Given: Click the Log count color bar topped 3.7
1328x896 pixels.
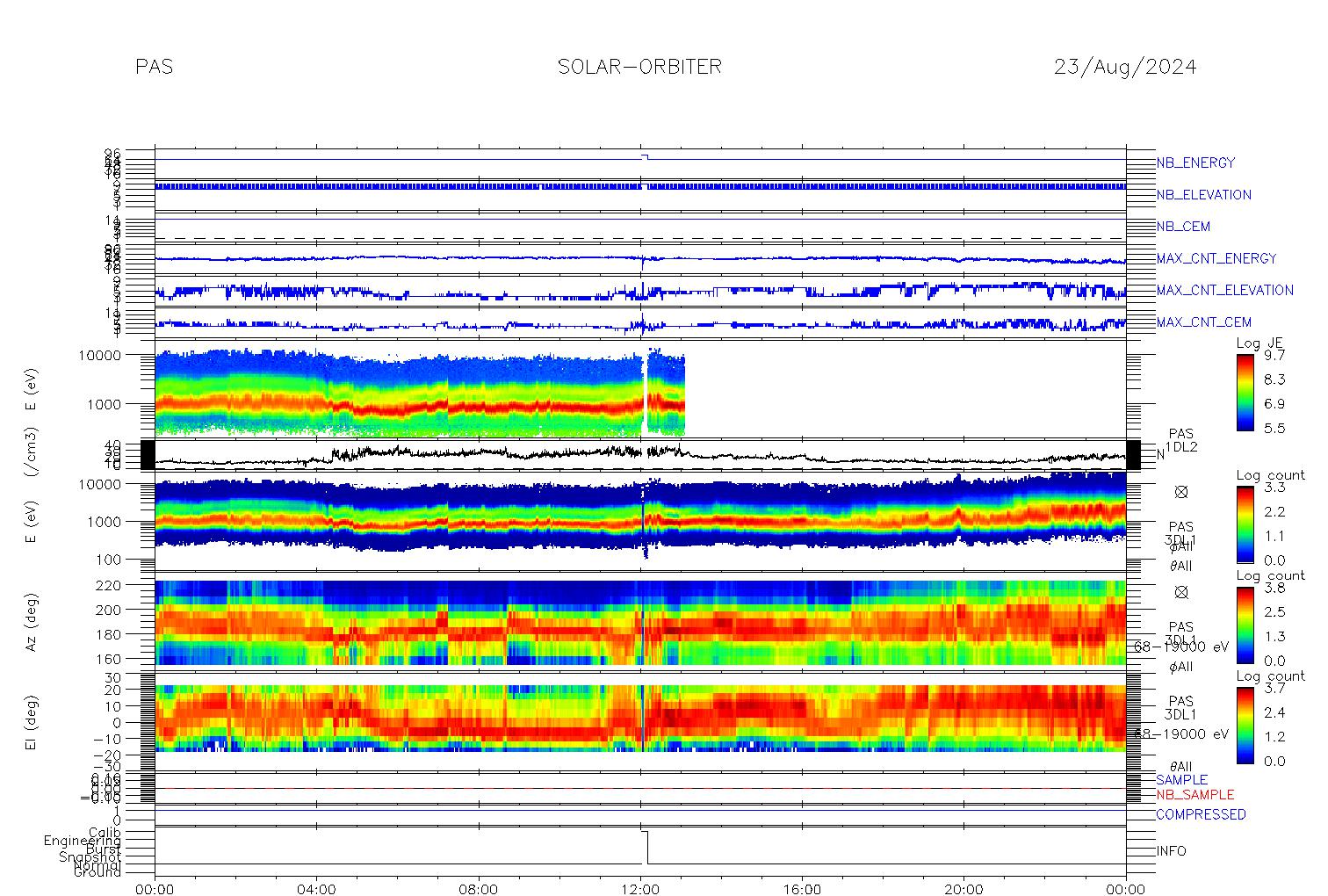Looking at the screenshot, I should point(1245,725).
